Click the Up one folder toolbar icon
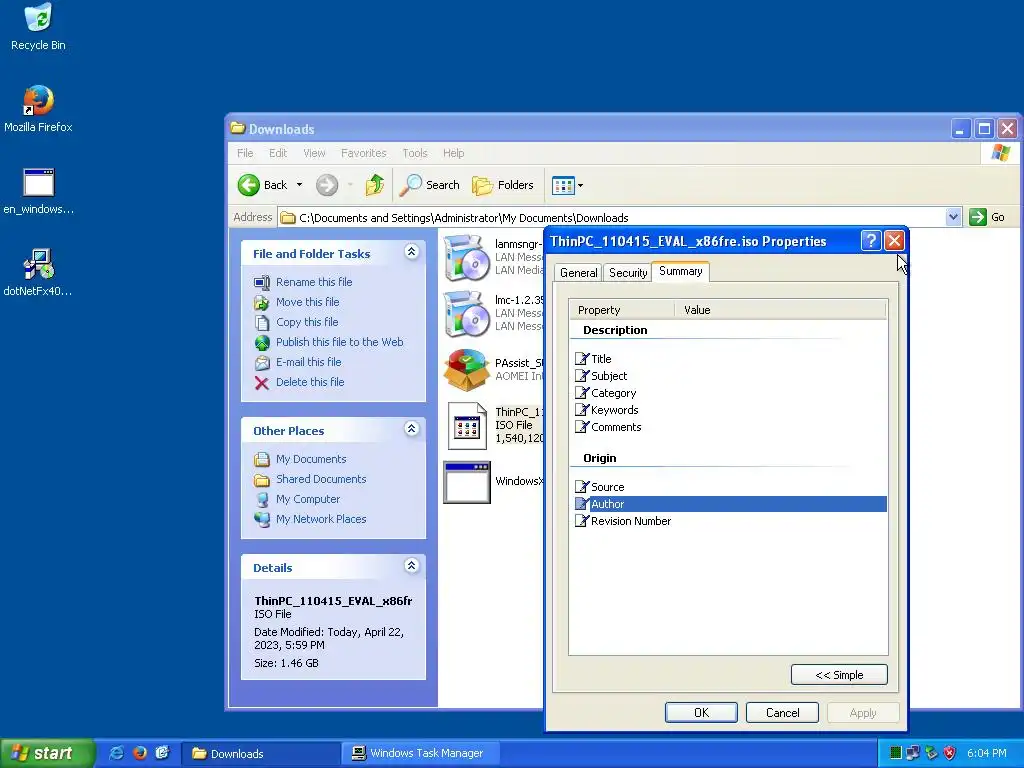1024x768 pixels. click(x=375, y=185)
